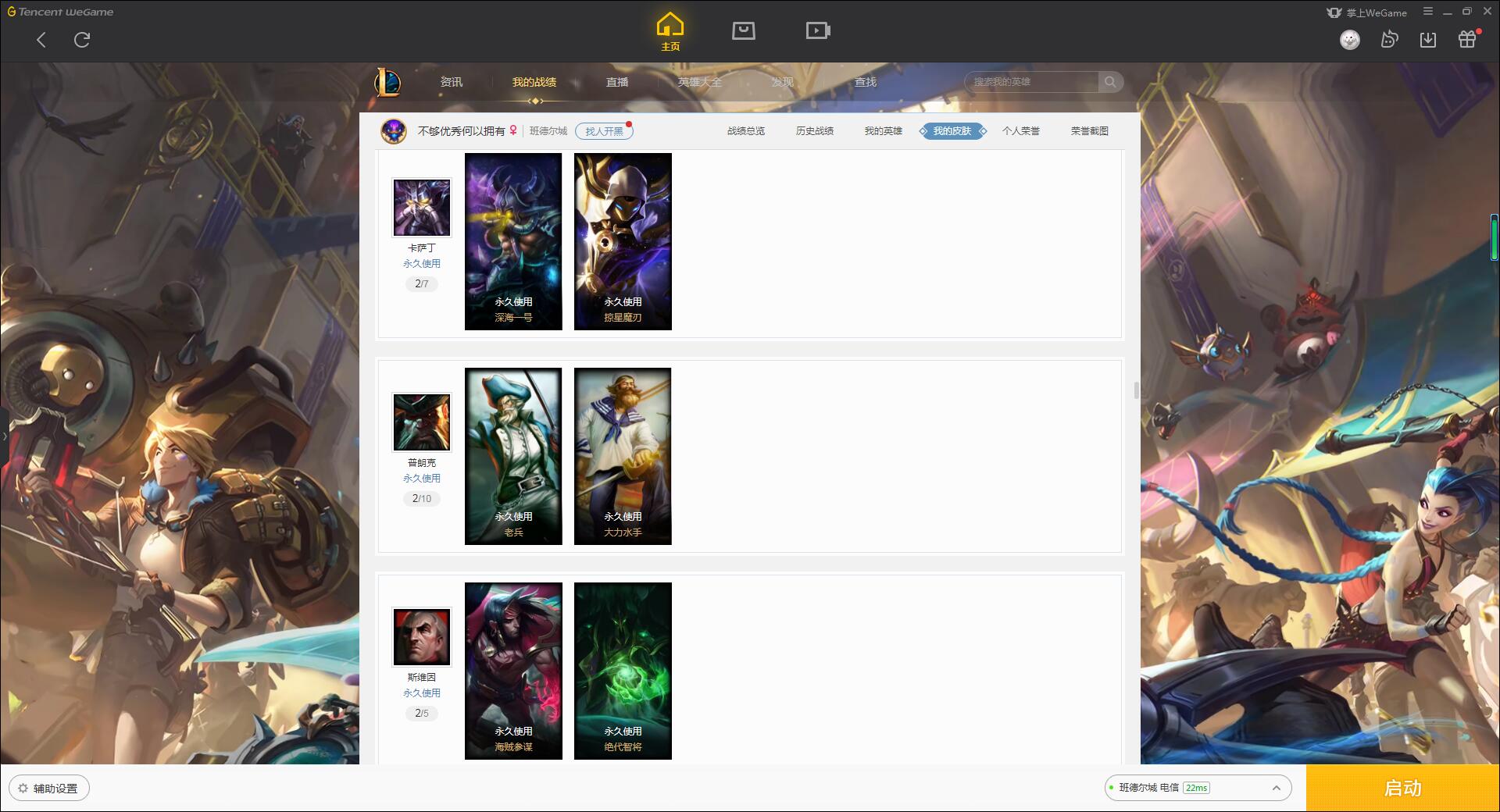Click the League of Legends logo

pos(387,82)
